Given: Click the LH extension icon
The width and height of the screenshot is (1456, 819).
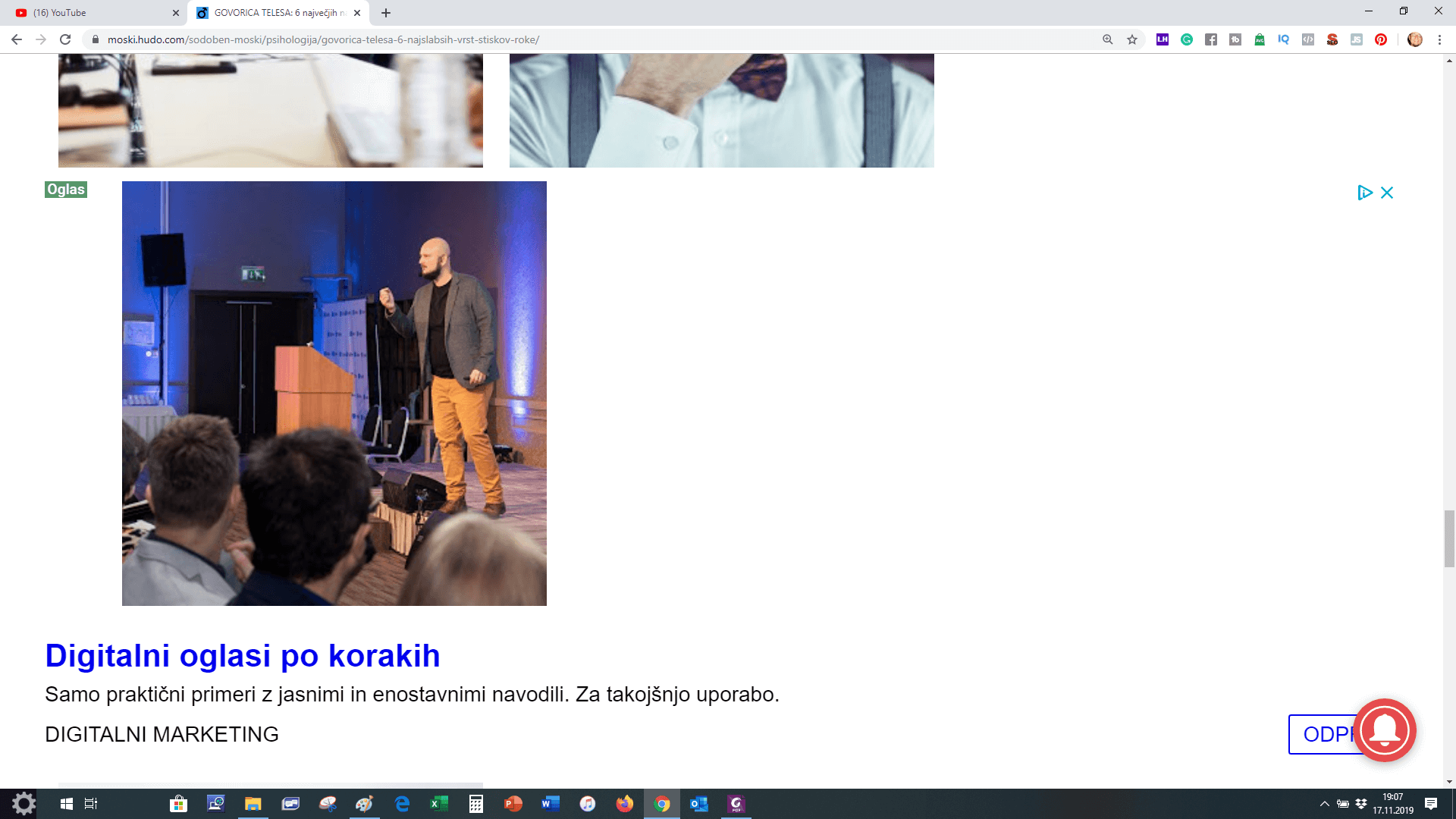Looking at the screenshot, I should coord(1163,39).
